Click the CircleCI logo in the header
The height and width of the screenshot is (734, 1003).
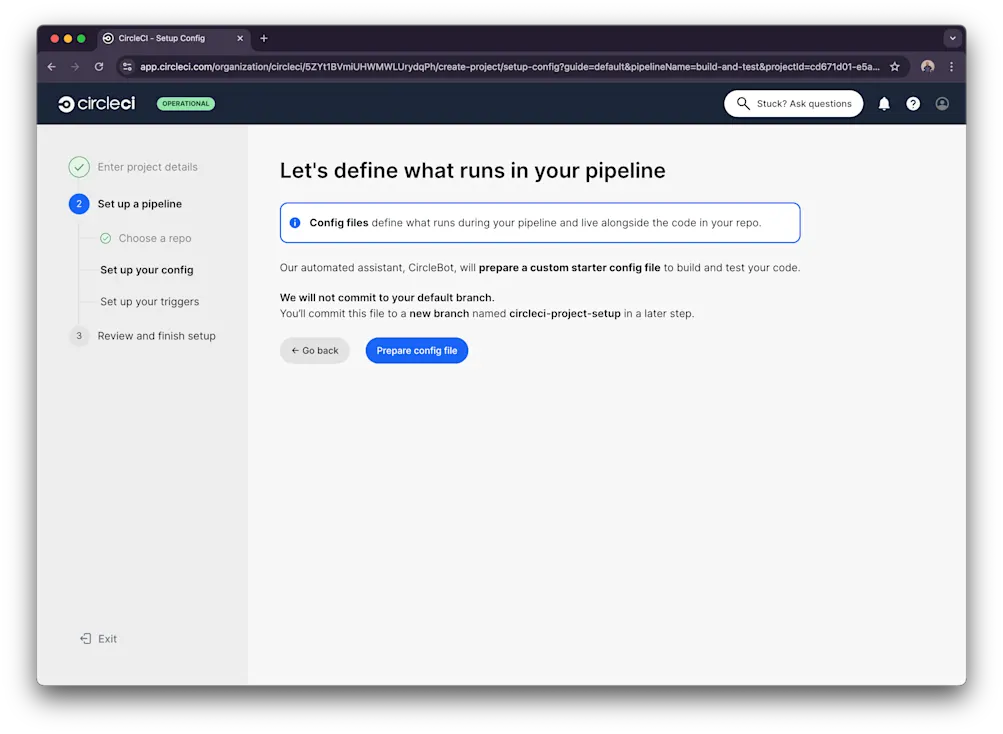point(97,104)
